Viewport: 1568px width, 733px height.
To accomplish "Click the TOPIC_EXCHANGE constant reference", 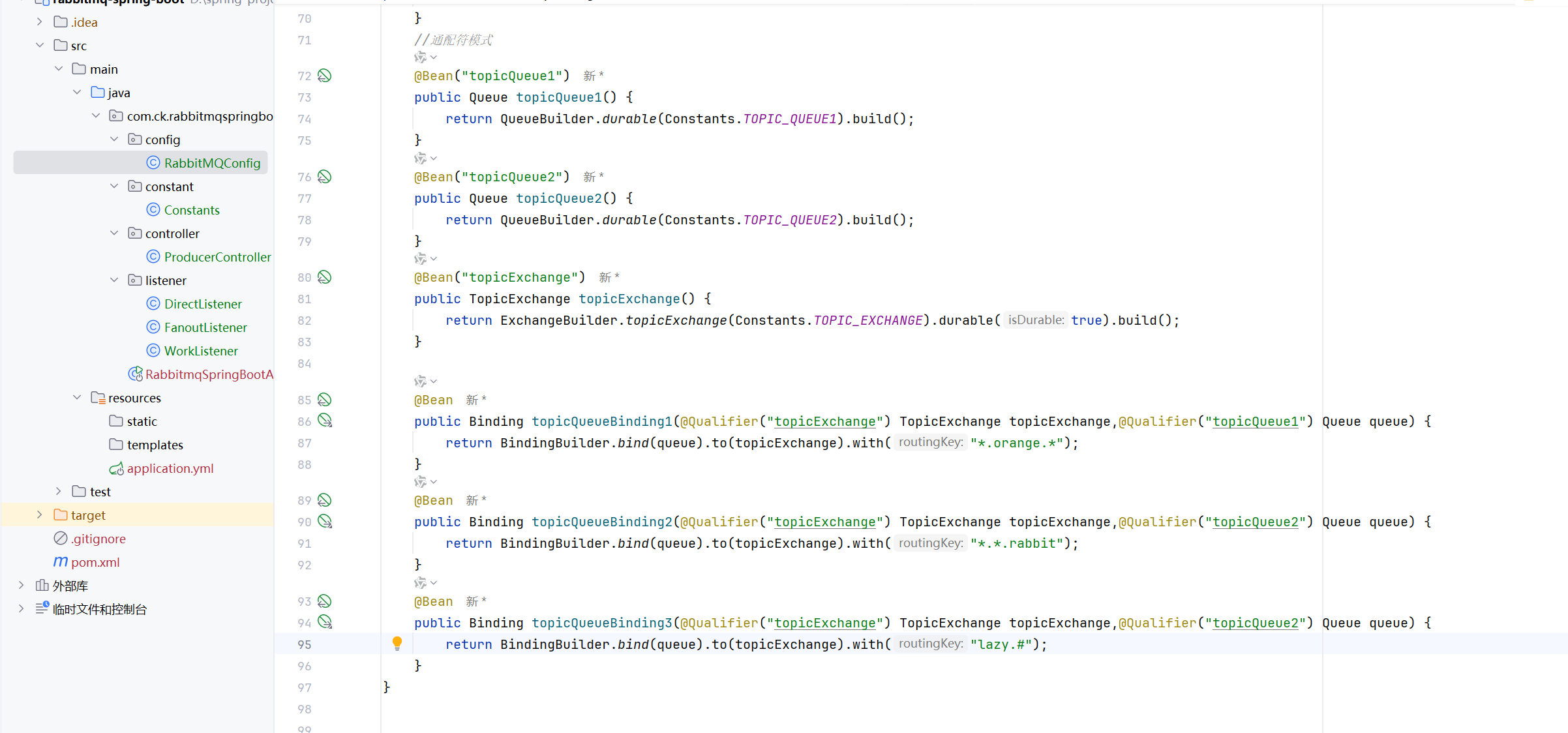I will tap(867, 321).
